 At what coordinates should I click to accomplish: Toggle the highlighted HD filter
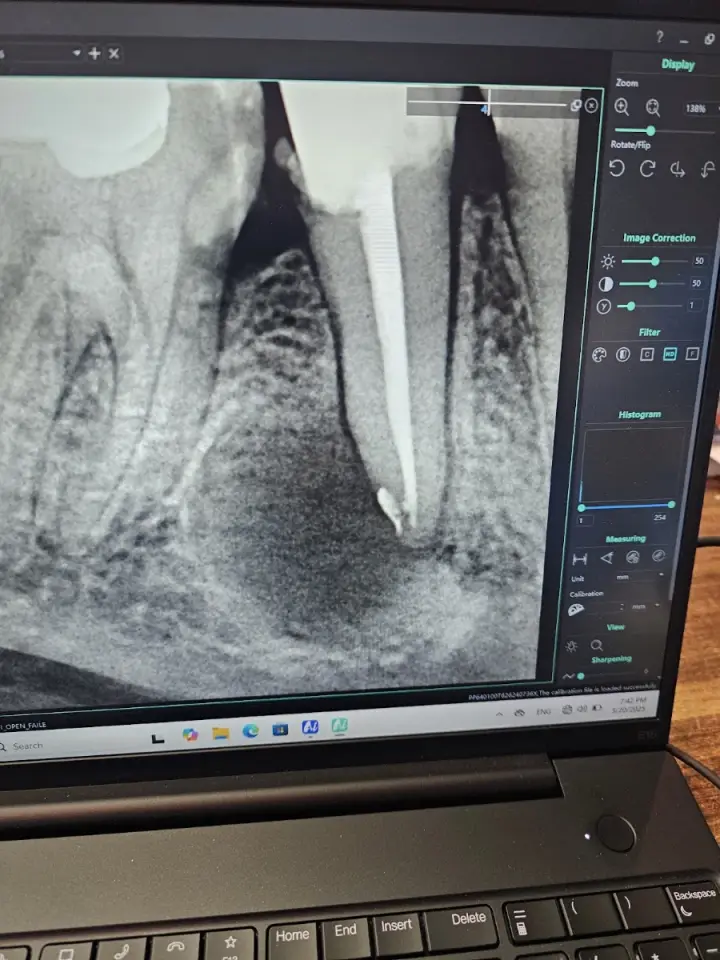tap(670, 354)
